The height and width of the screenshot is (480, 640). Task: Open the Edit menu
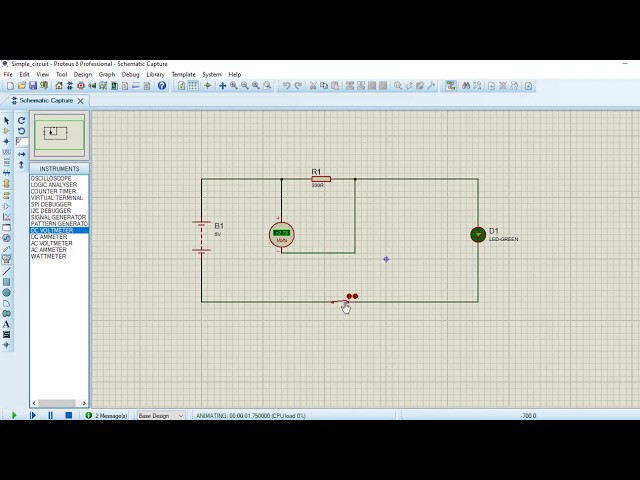pos(24,74)
